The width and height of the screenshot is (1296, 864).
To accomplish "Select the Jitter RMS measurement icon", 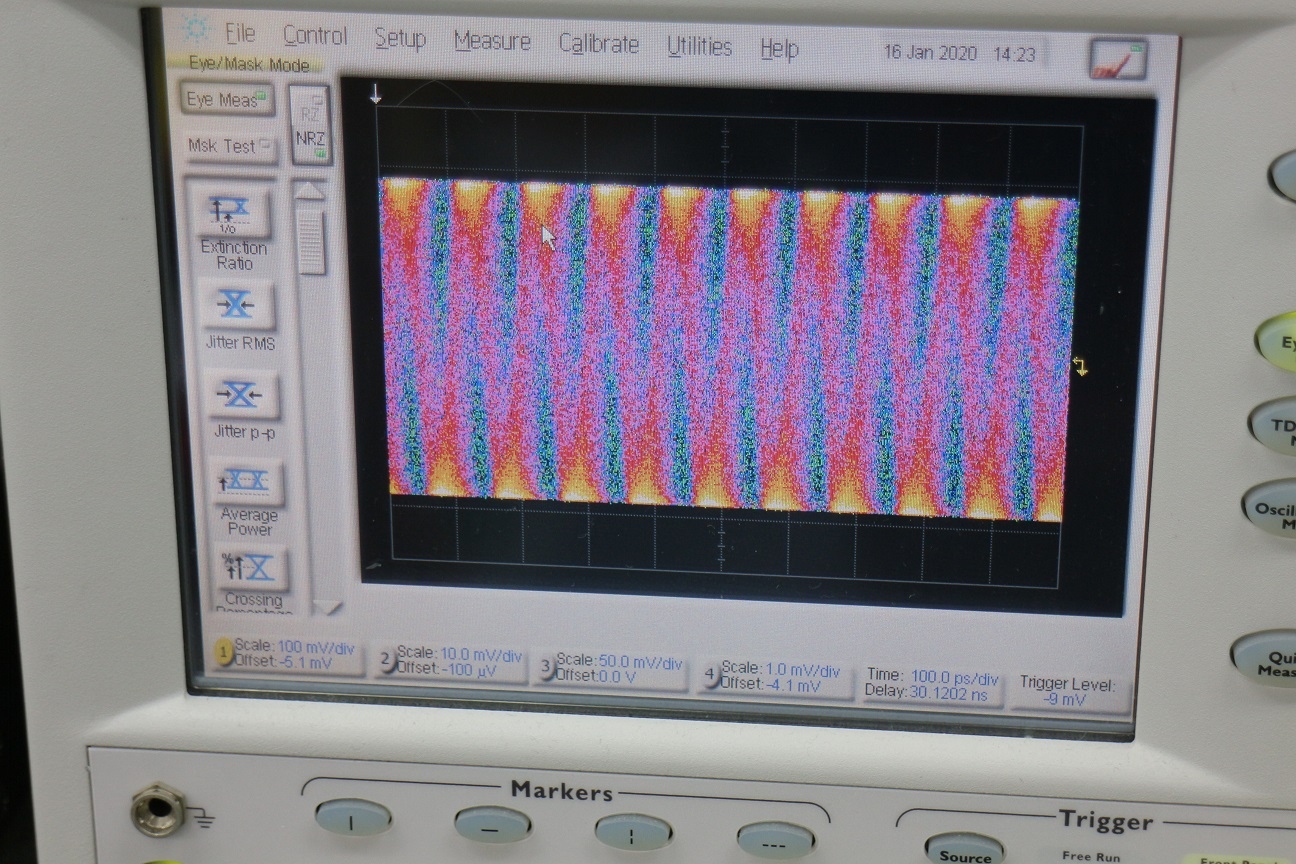I will 238,303.
